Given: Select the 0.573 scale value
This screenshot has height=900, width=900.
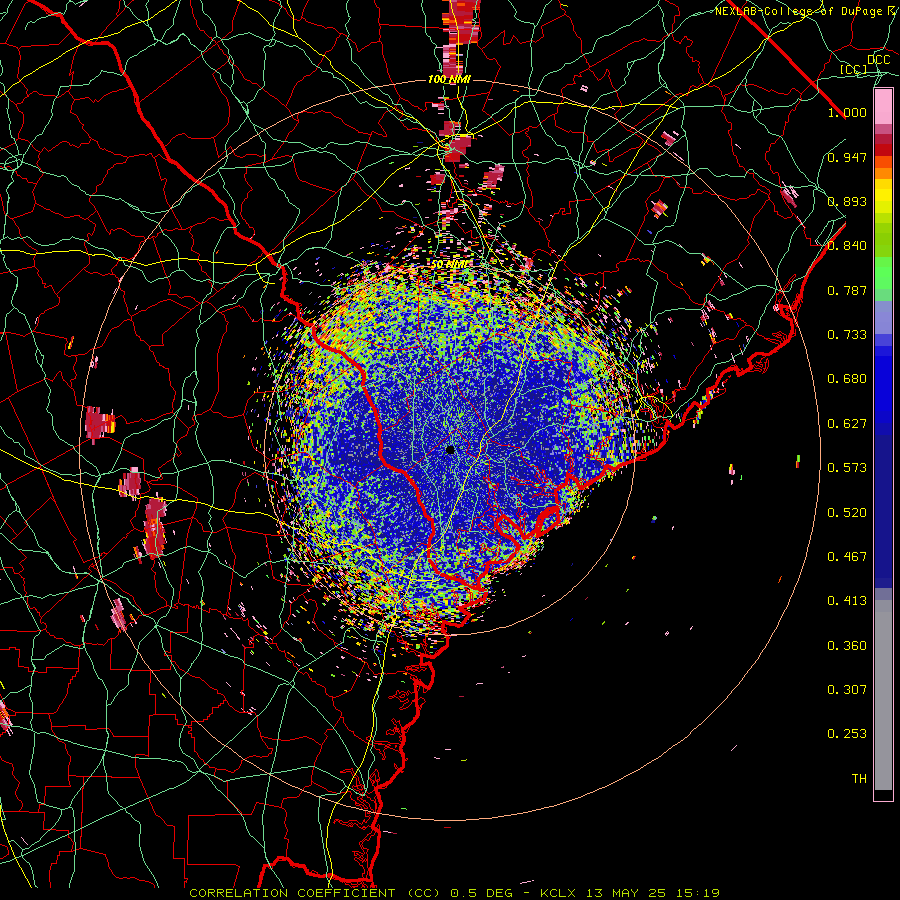Looking at the screenshot, I should coord(847,468).
